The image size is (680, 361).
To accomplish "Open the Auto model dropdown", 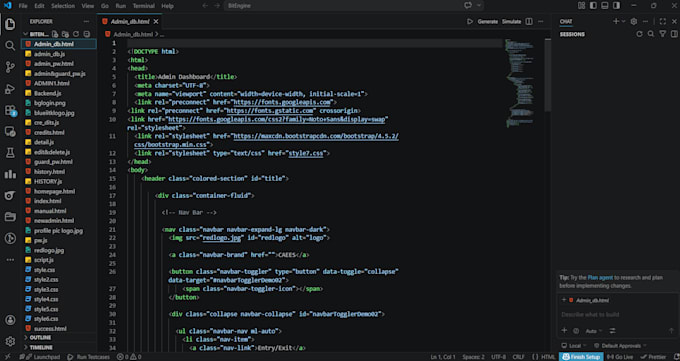I will (x=594, y=331).
